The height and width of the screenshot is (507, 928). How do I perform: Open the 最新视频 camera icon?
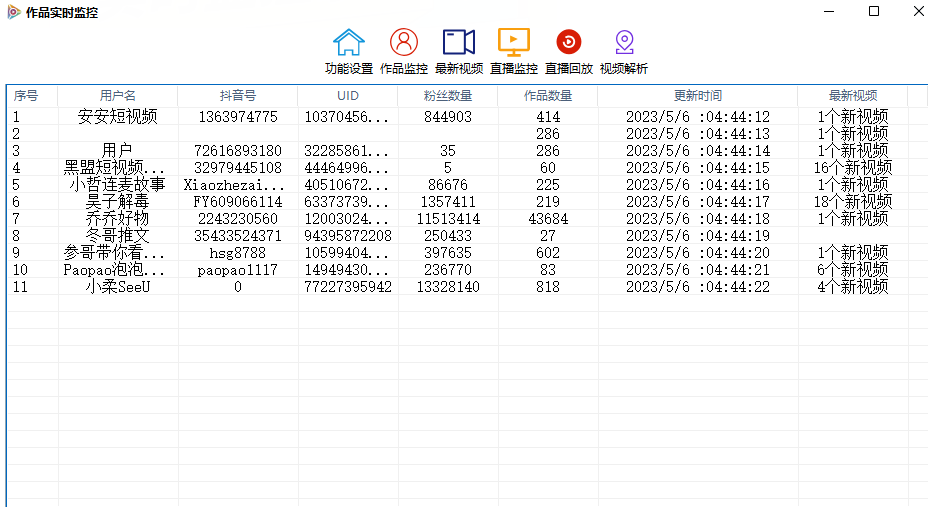pyautogui.click(x=459, y=42)
